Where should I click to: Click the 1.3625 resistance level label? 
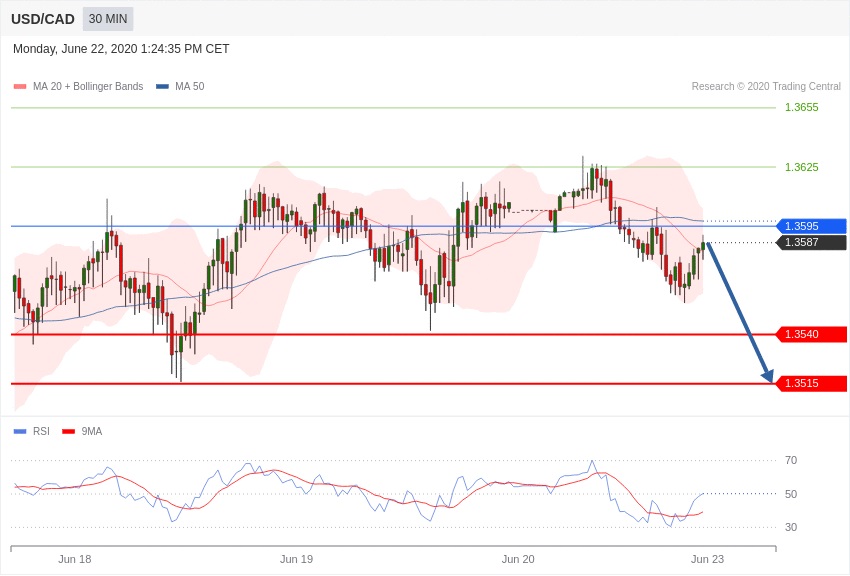click(x=801, y=167)
